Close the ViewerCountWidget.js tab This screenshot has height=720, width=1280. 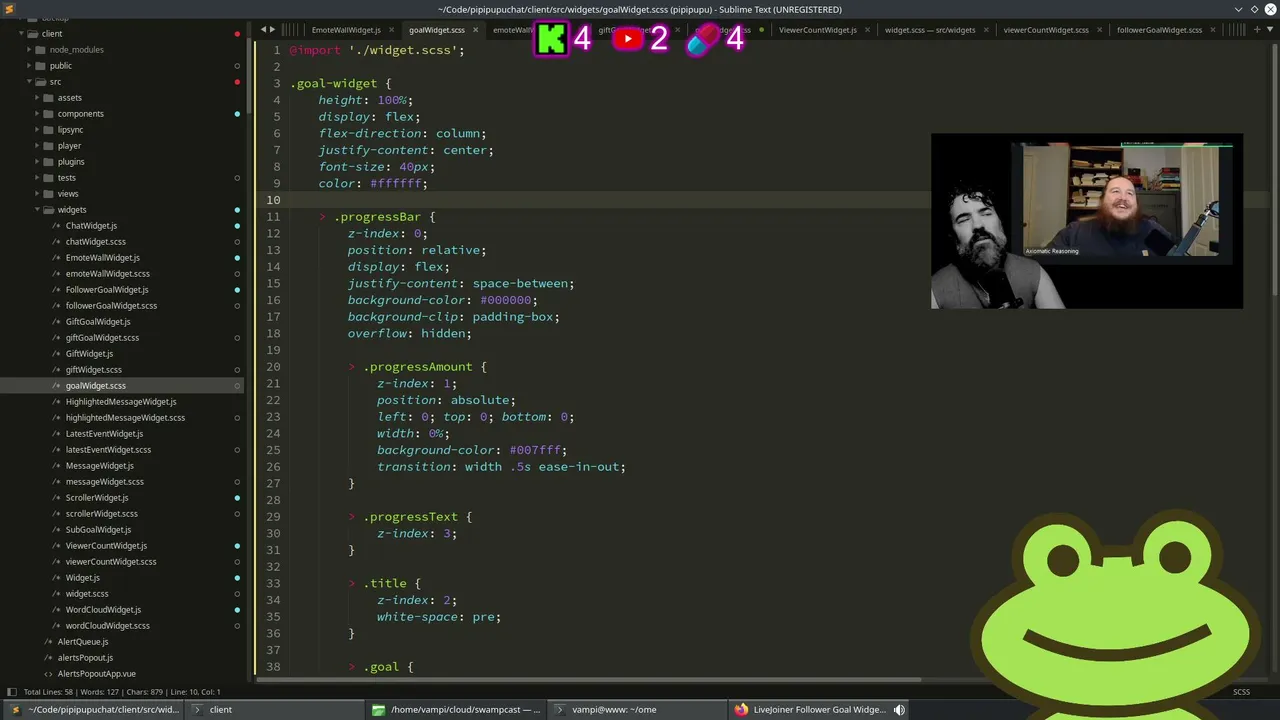868,30
